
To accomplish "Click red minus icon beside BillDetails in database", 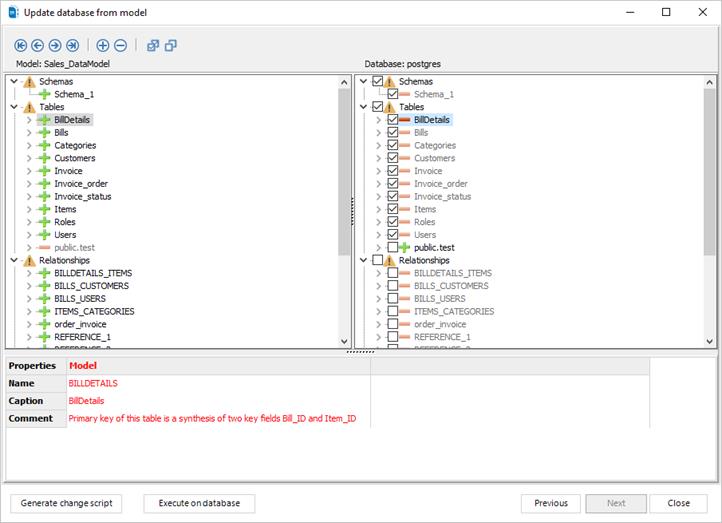I will [404, 120].
